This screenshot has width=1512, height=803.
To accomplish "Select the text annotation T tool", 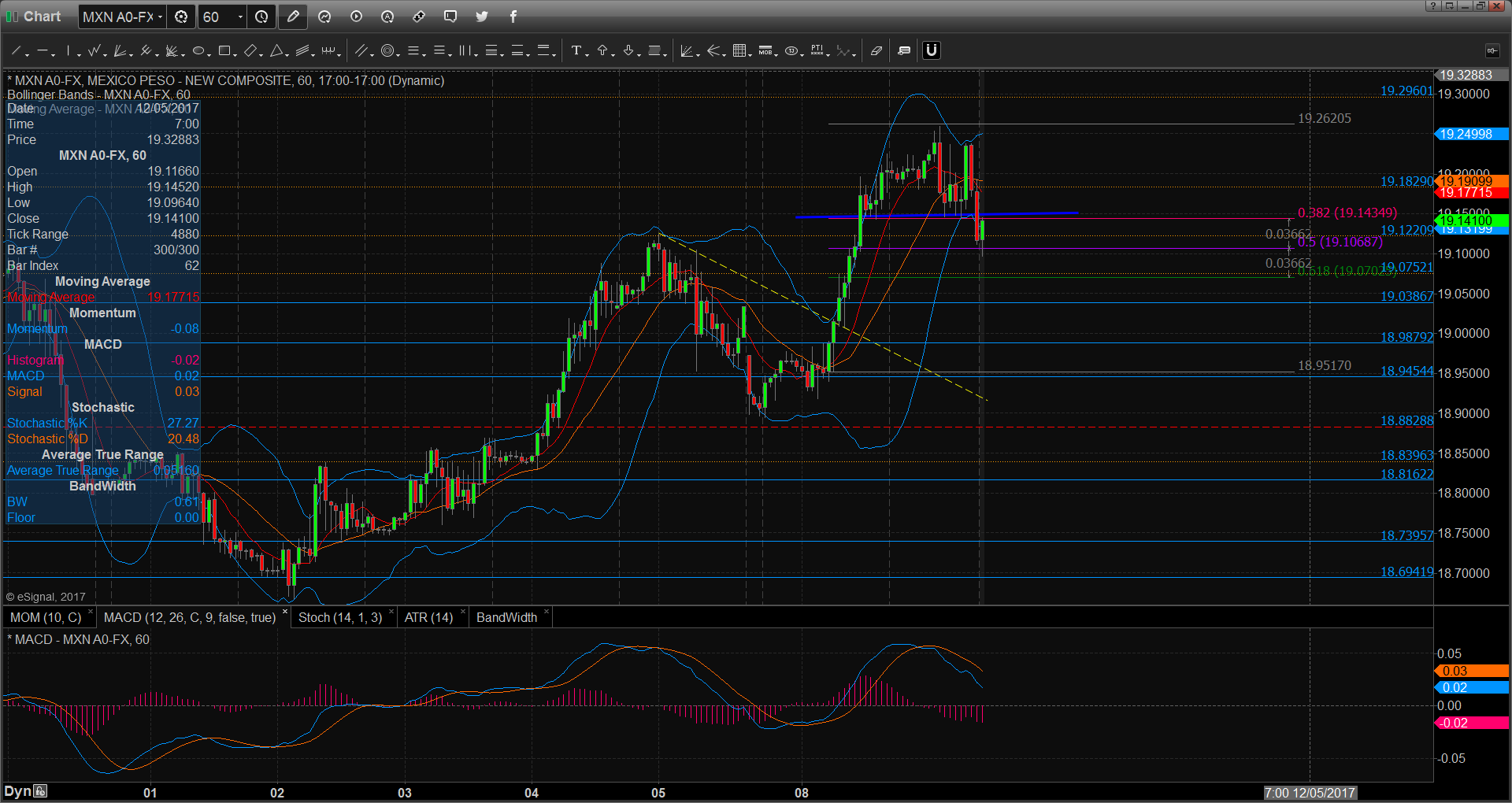I will [576, 51].
